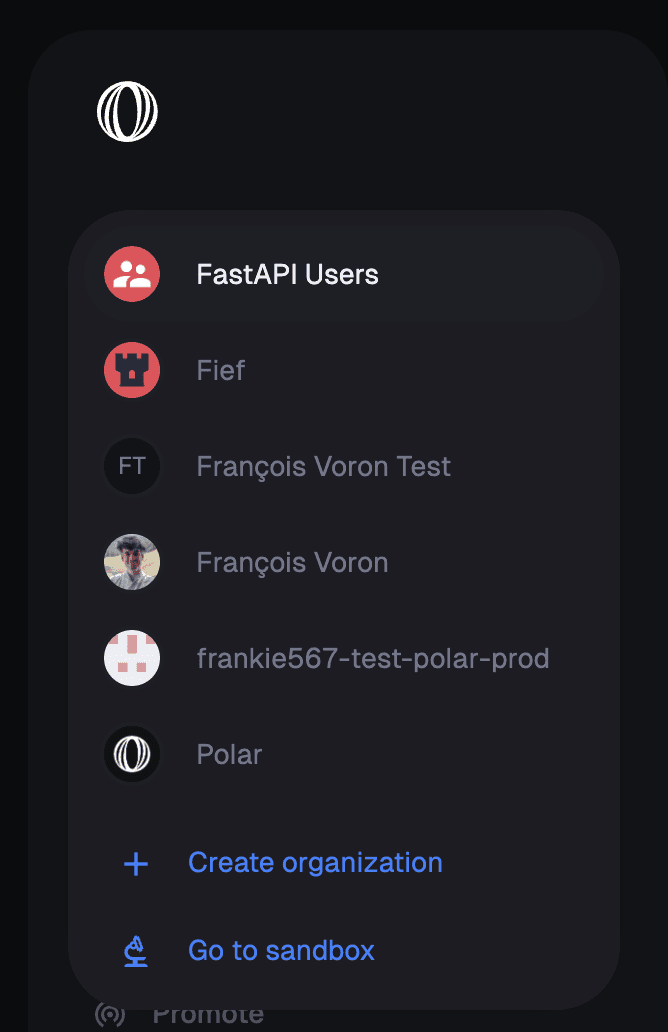Click the plus icon beside Create organization
The width and height of the screenshot is (668, 1032).
click(x=136, y=864)
